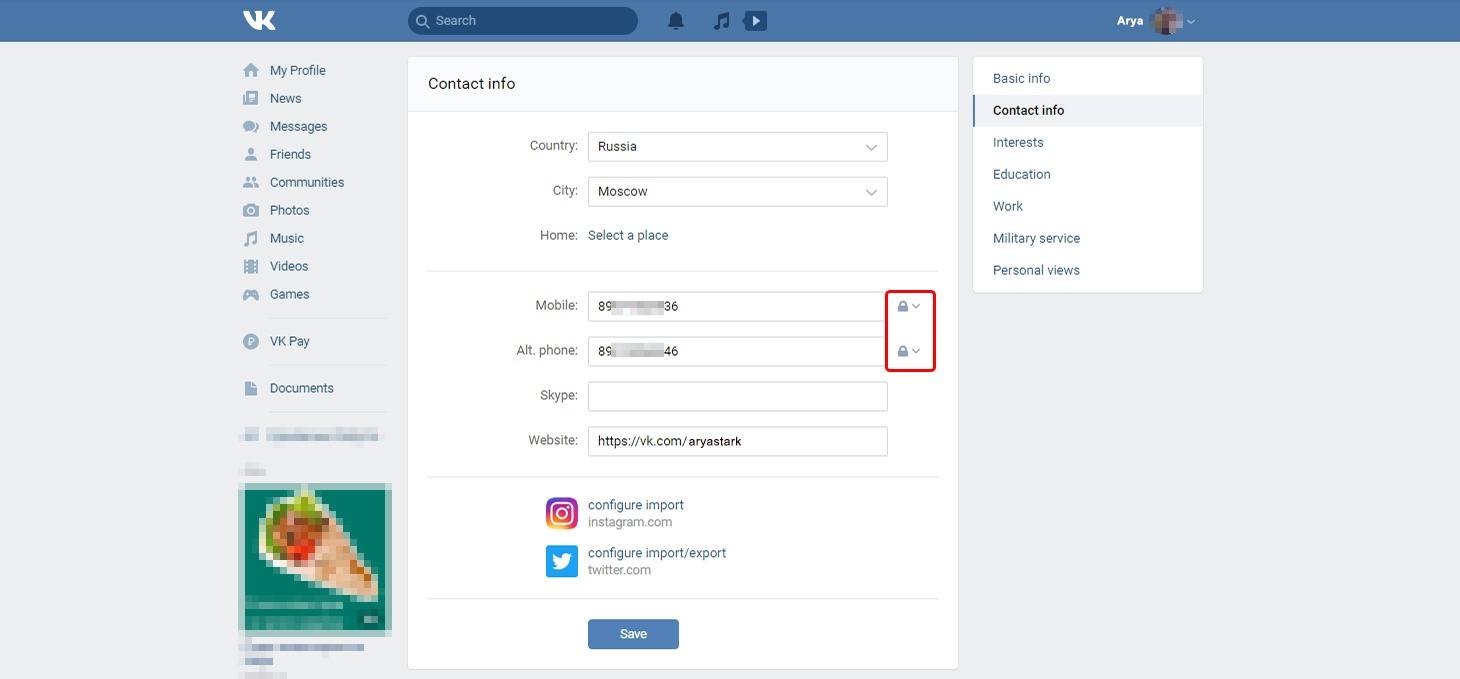Open the Education section
This screenshot has height=679, width=1460.
1088,174
